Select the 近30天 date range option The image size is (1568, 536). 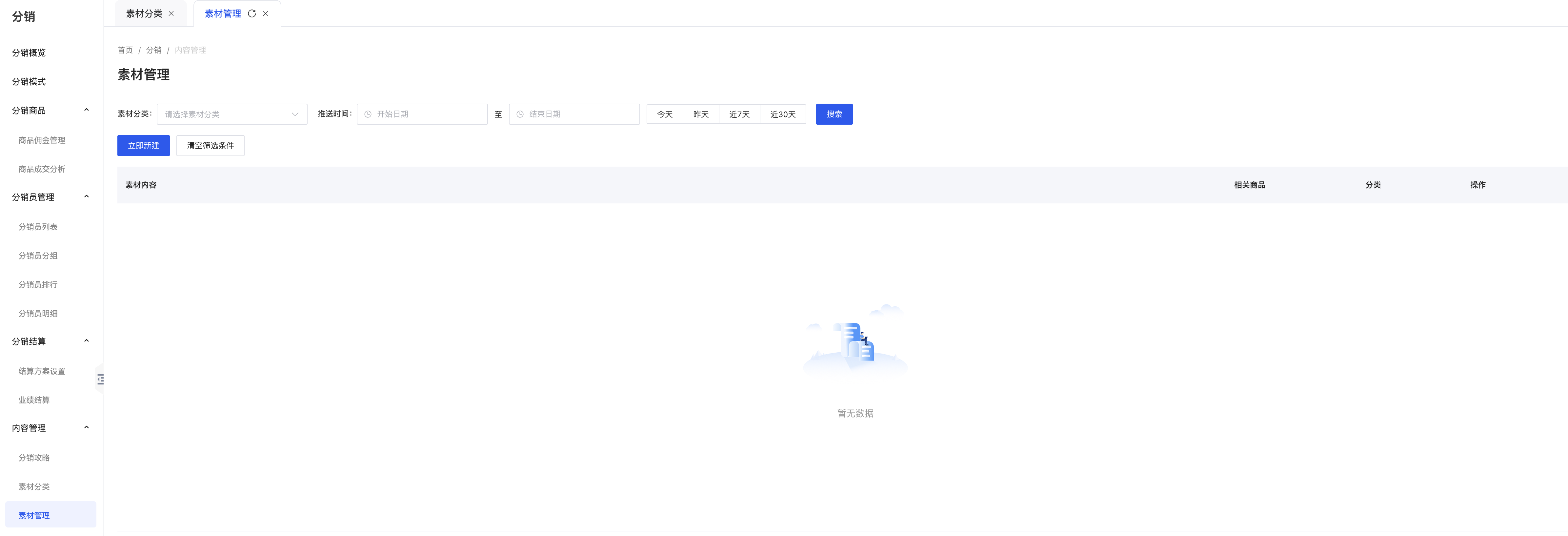(782, 114)
